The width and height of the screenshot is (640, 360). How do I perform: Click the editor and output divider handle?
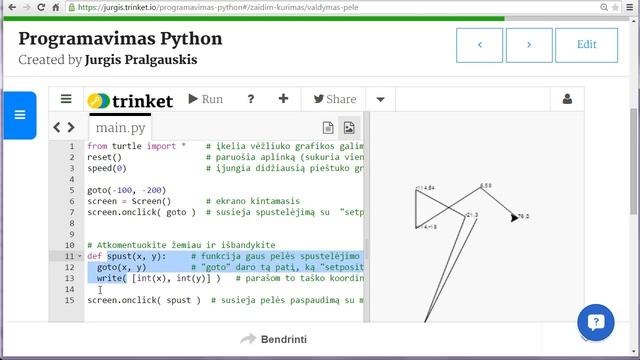tap(367, 216)
